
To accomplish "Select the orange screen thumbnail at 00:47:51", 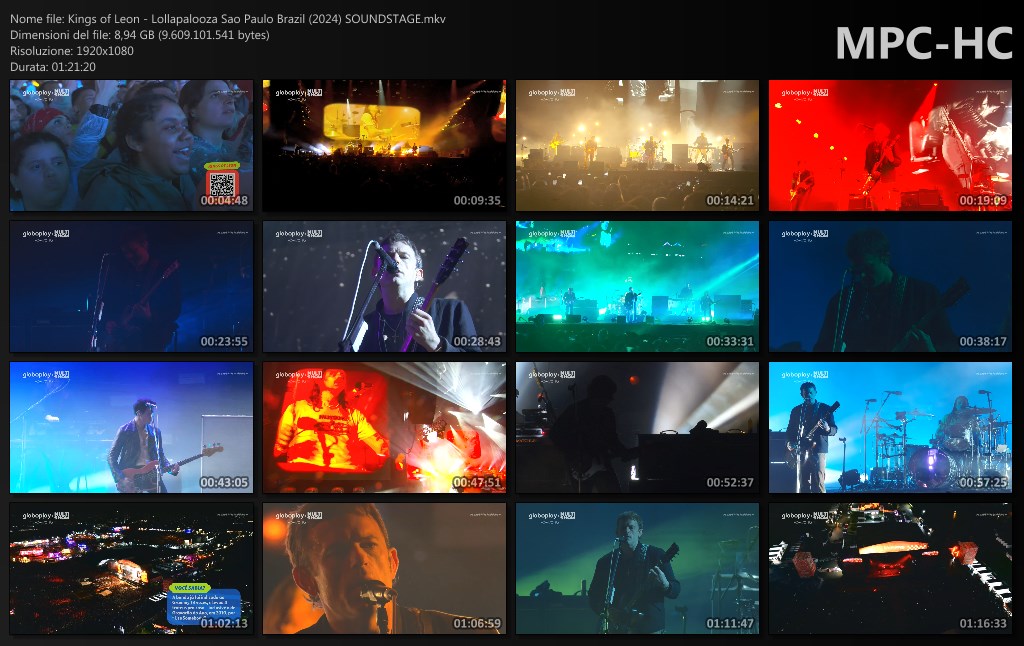I will 384,428.
